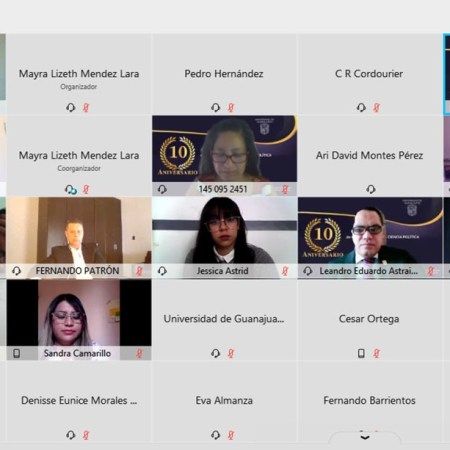450x450 pixels.
Task: Click headset icon on Mayra Lizeth Organizador tile
Action: [70, 107]
